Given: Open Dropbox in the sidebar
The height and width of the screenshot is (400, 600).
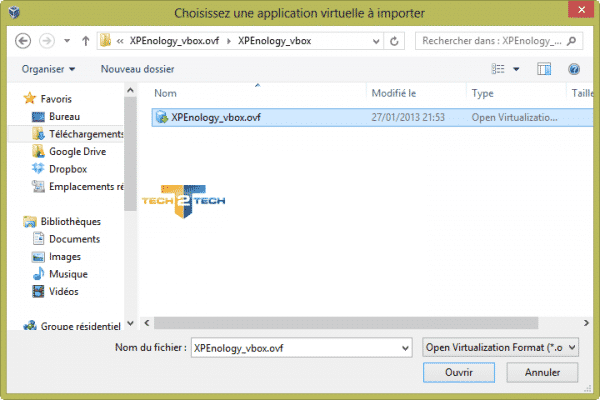Looking at the screenshot, I should 68,169.
